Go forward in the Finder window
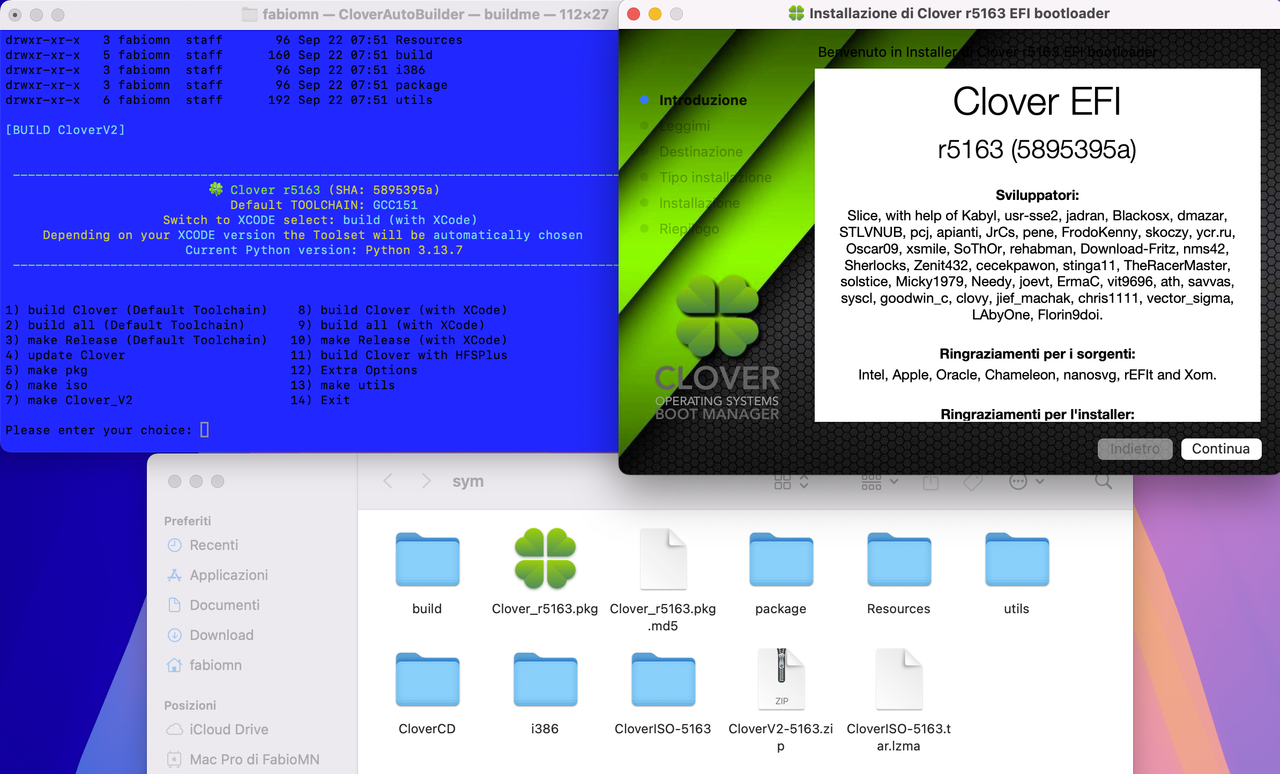The width and height of the screenshot is (1280, 774). pos(427,481)
